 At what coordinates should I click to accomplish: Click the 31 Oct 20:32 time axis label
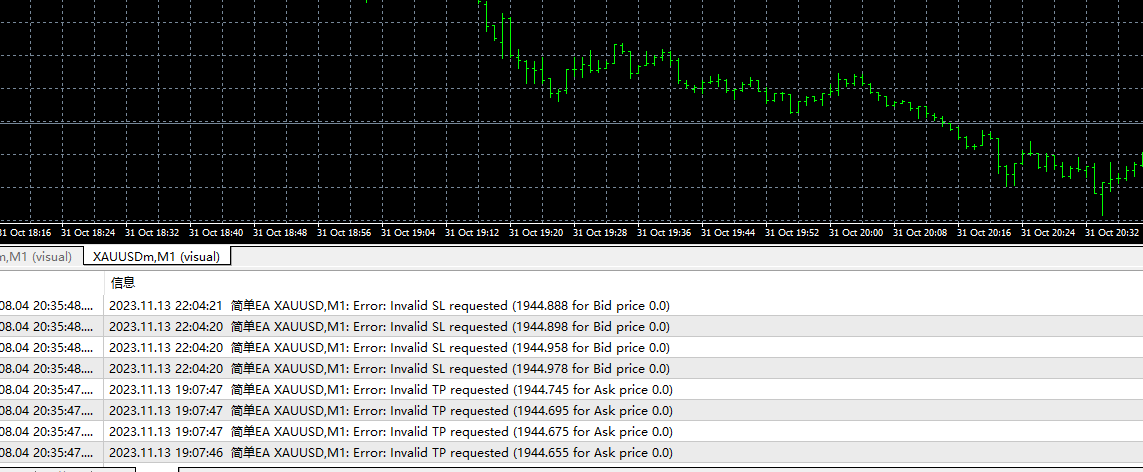tap(1112, 233)
